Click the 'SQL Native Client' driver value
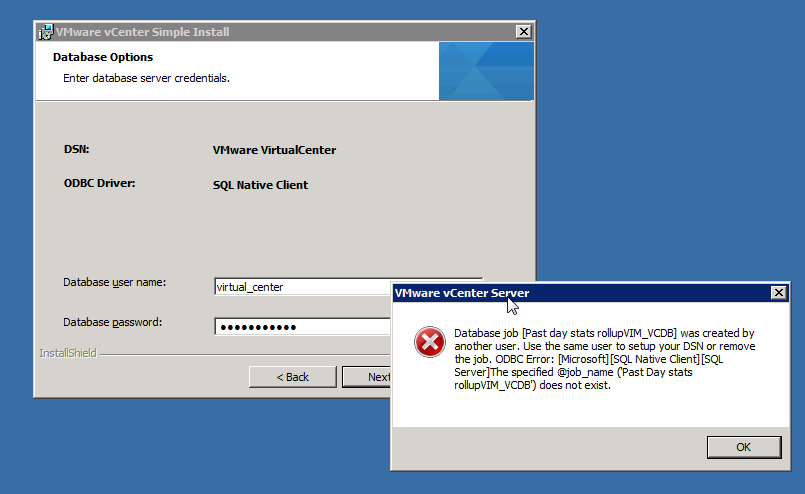 click(260, 185)
